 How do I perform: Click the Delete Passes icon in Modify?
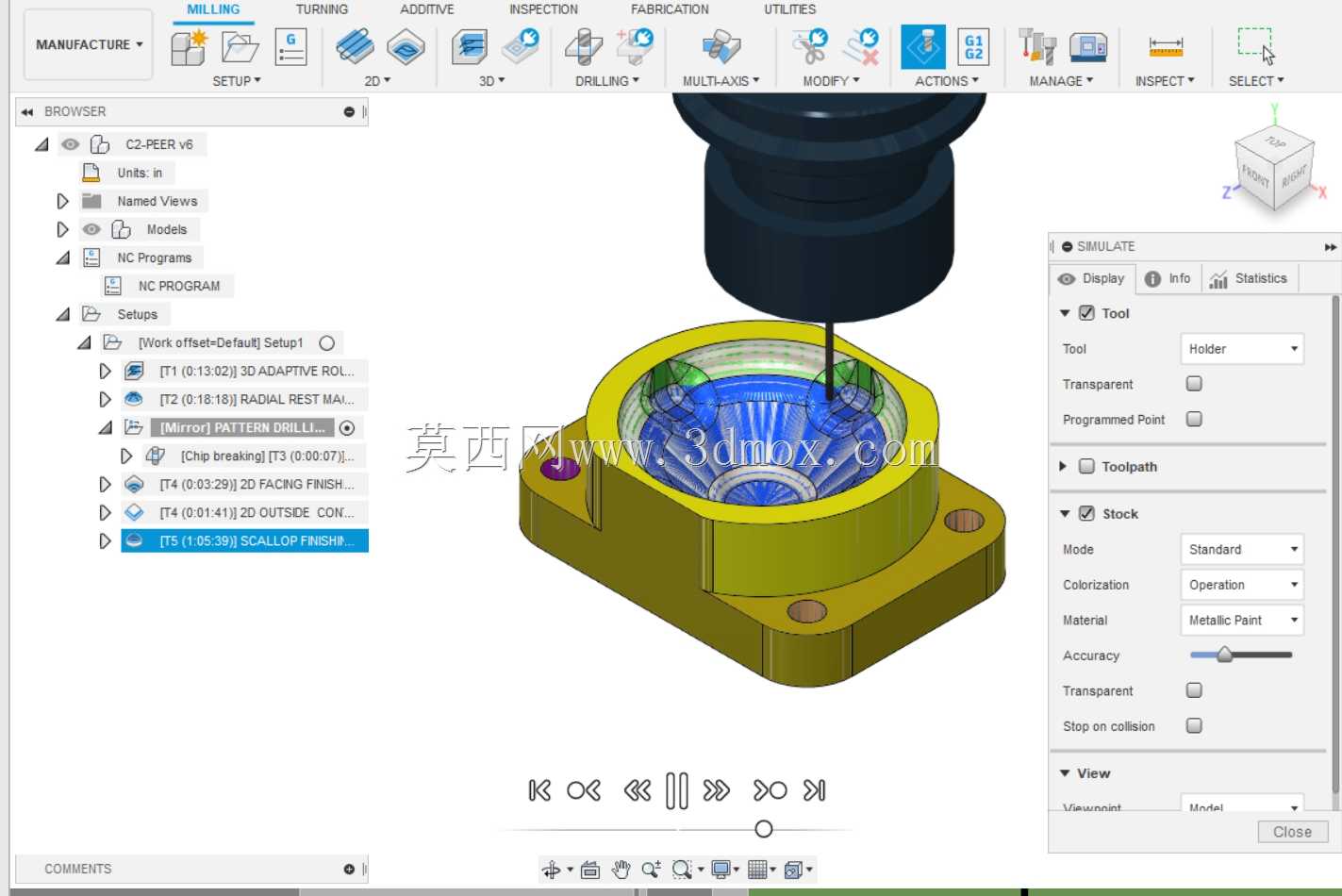[861, 46]
